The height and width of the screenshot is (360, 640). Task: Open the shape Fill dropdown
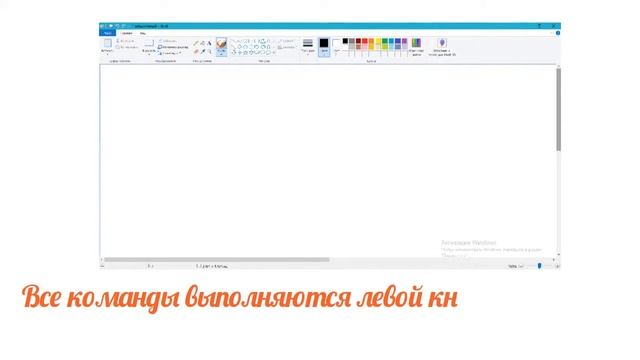point(287,47)
